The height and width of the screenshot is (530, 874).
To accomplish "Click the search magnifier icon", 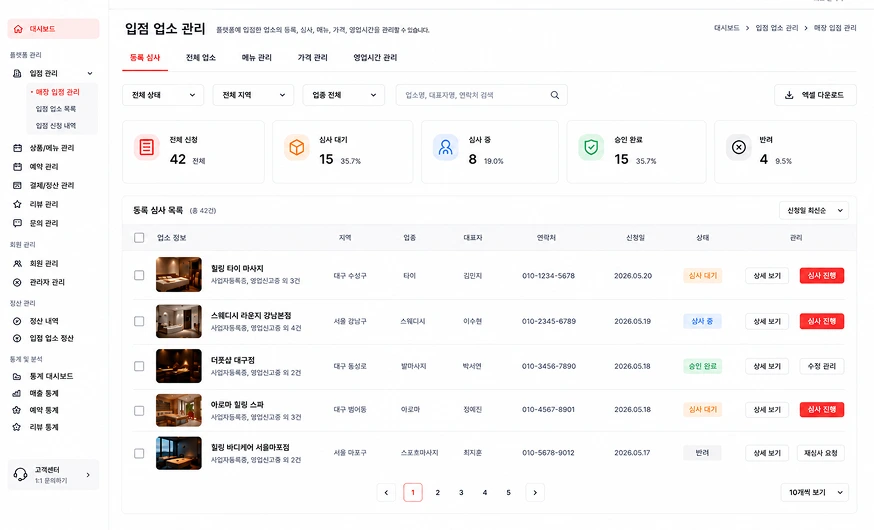I will 555,95.
